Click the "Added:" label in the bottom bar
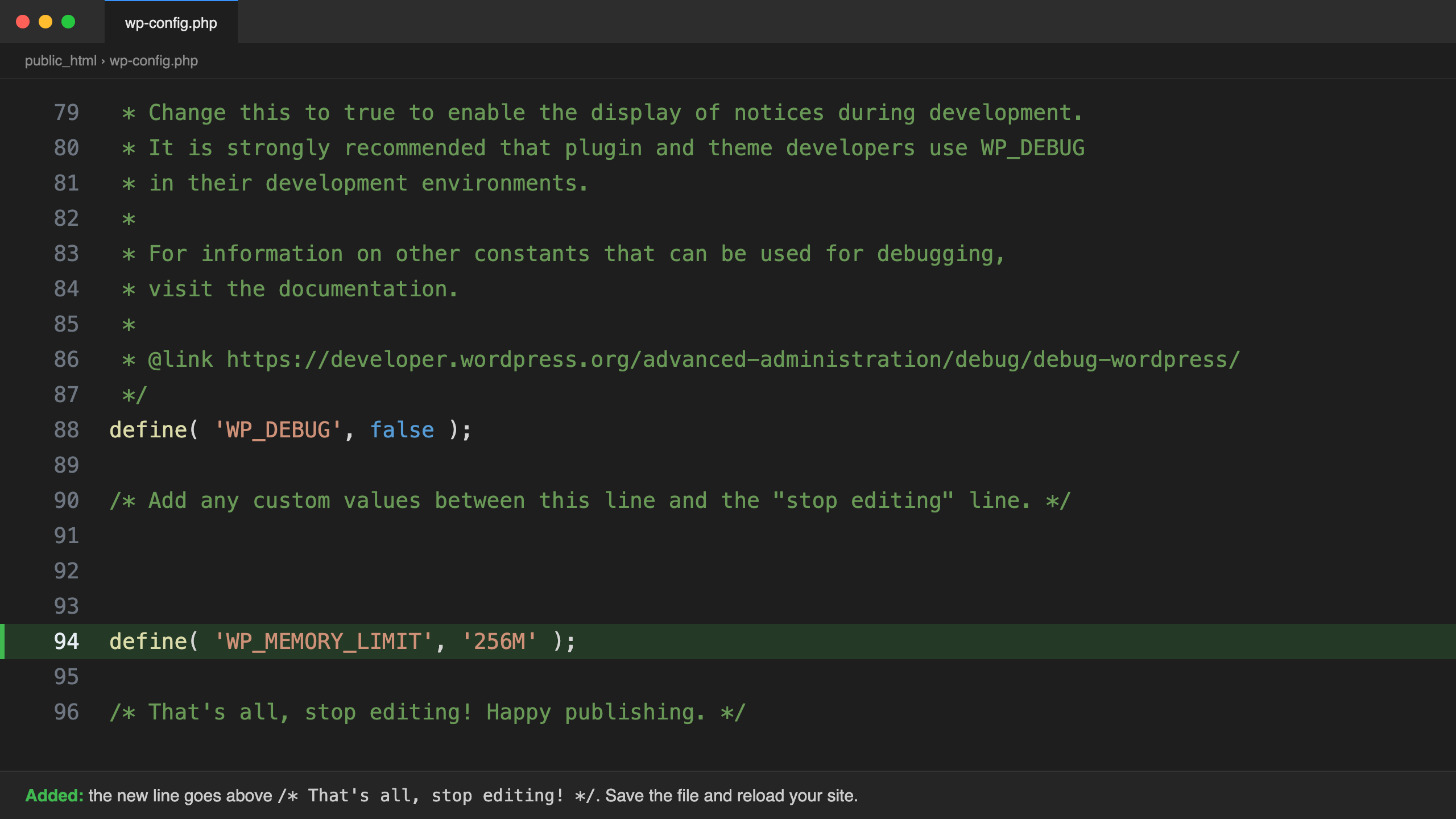1456x819 pixels. coord(54,796)
